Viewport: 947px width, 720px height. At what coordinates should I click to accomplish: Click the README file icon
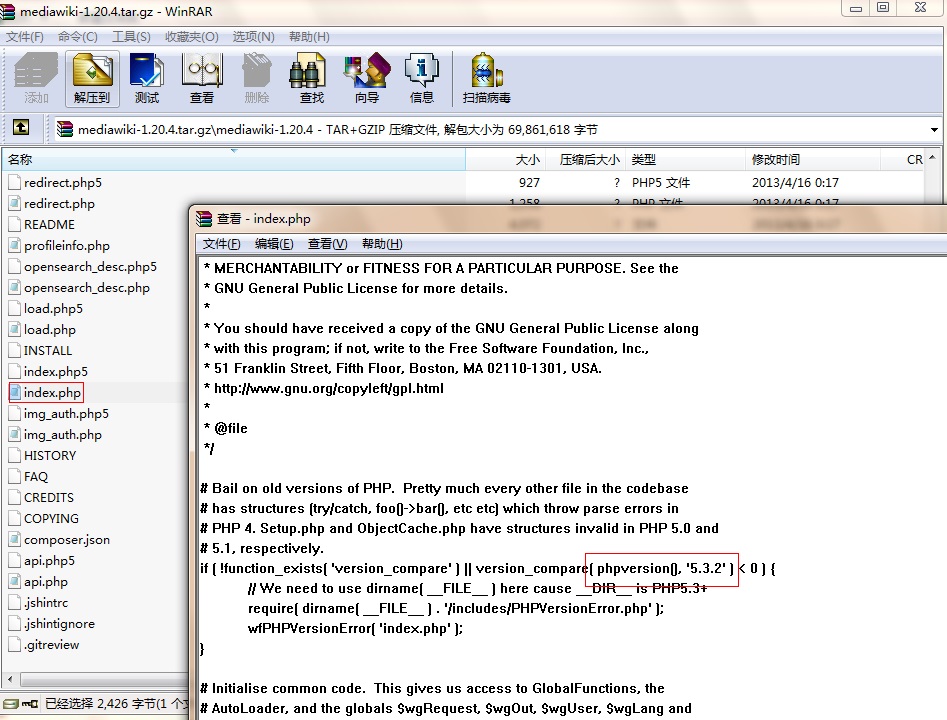(x=14, y=224)
